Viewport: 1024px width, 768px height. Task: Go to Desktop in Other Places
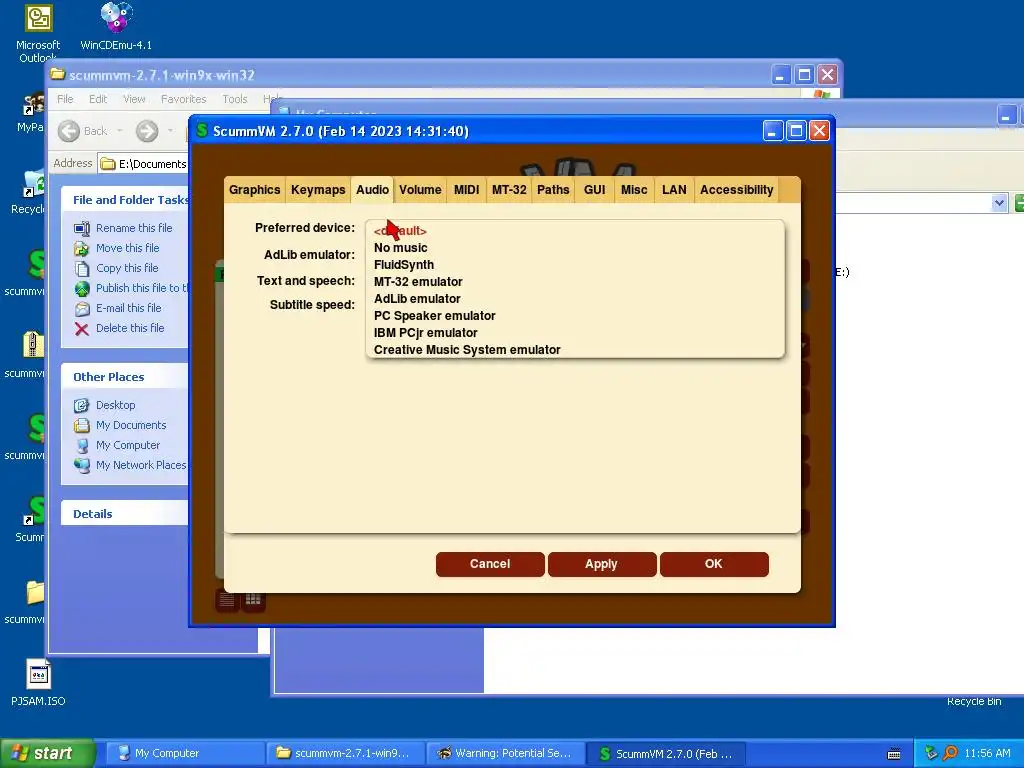[x=116, y=405]
